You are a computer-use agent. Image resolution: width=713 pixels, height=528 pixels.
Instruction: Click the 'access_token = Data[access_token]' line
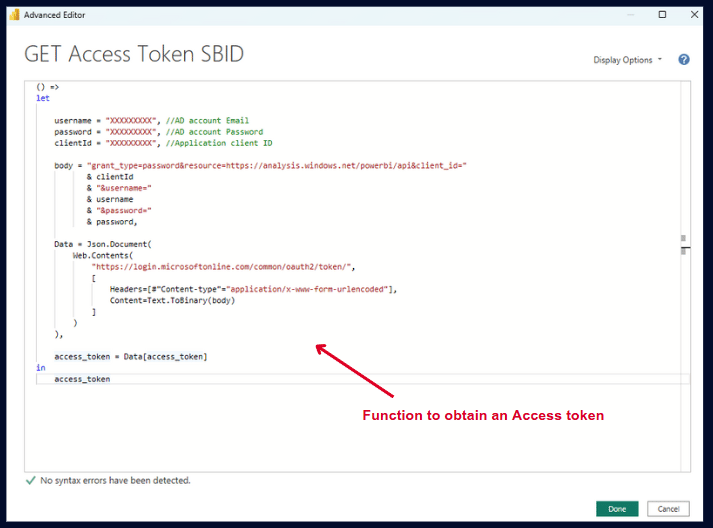tap(131, 357)
